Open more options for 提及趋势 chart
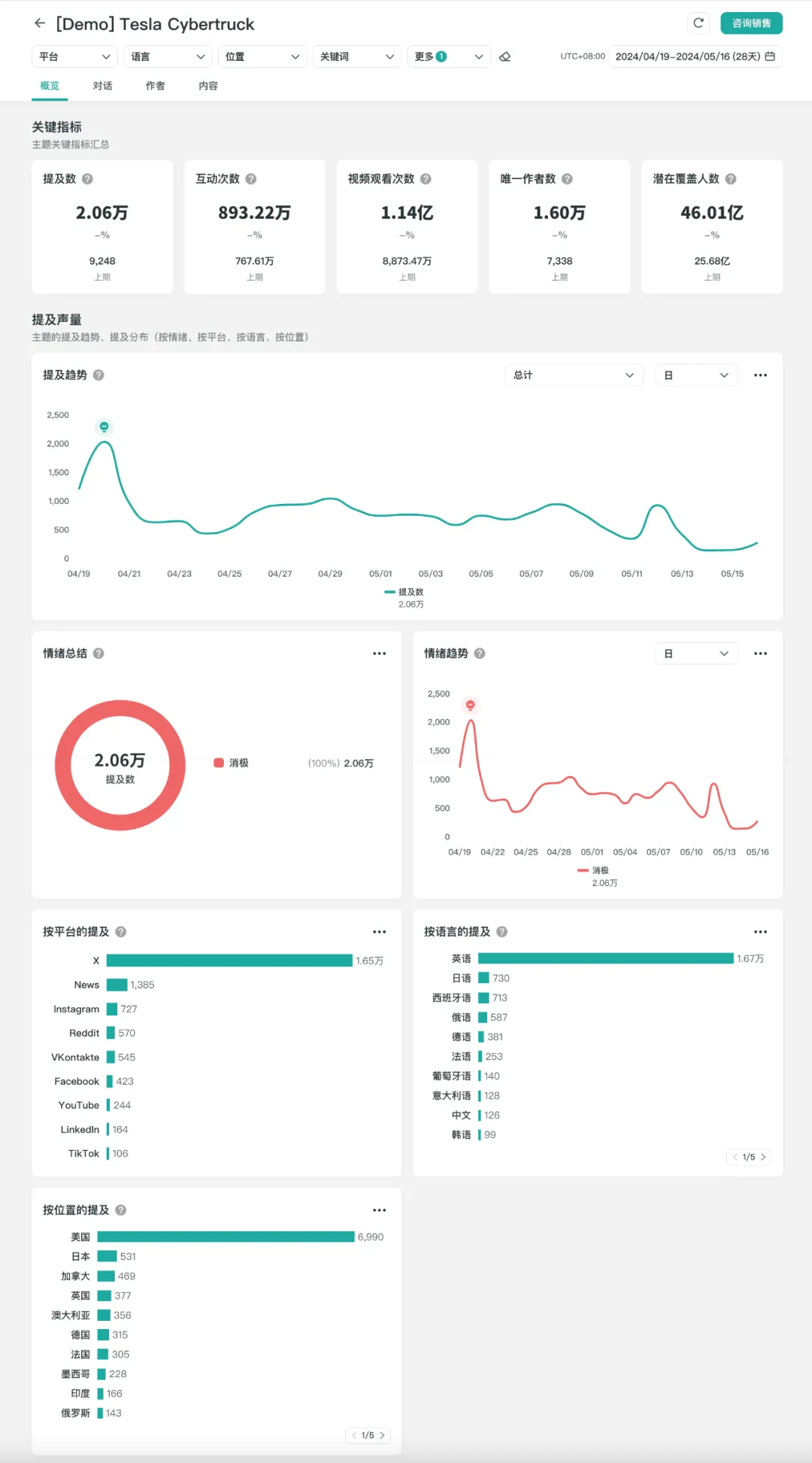 point(761,375)
